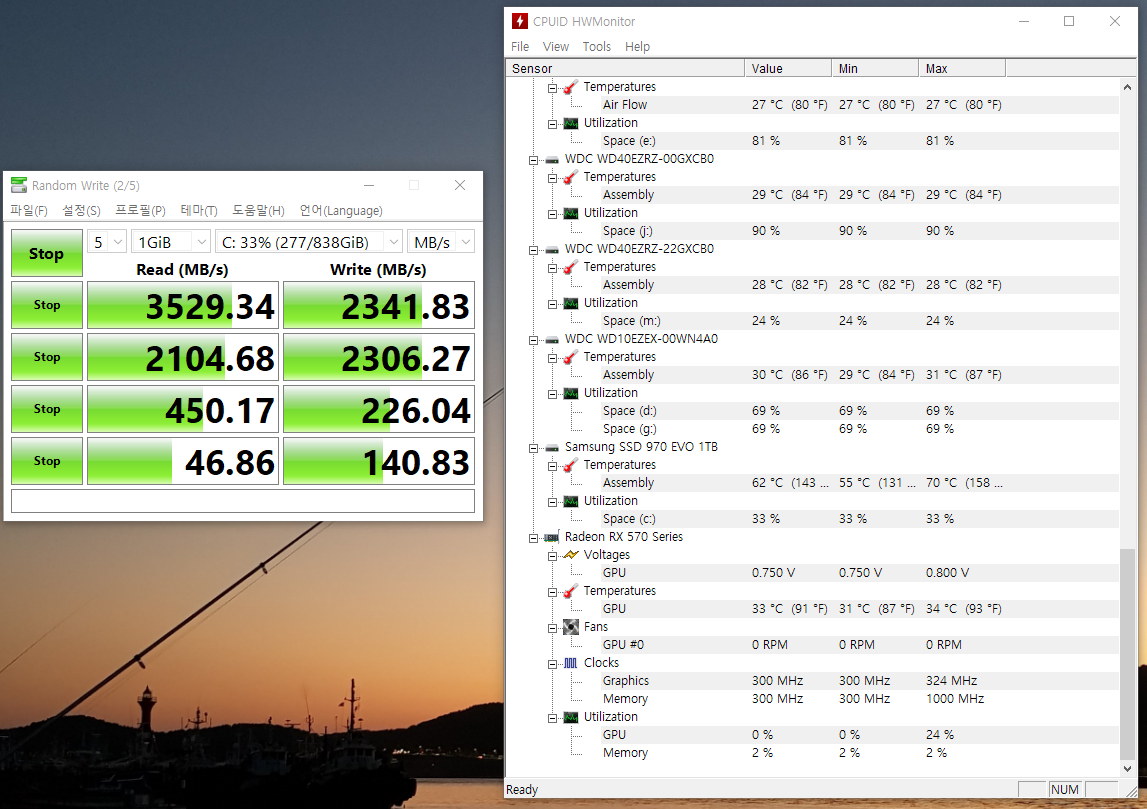This screenshot has height=809, width=1147.
Task: Open the drive dropdown showing C: 33%
Action: [309, 242]
